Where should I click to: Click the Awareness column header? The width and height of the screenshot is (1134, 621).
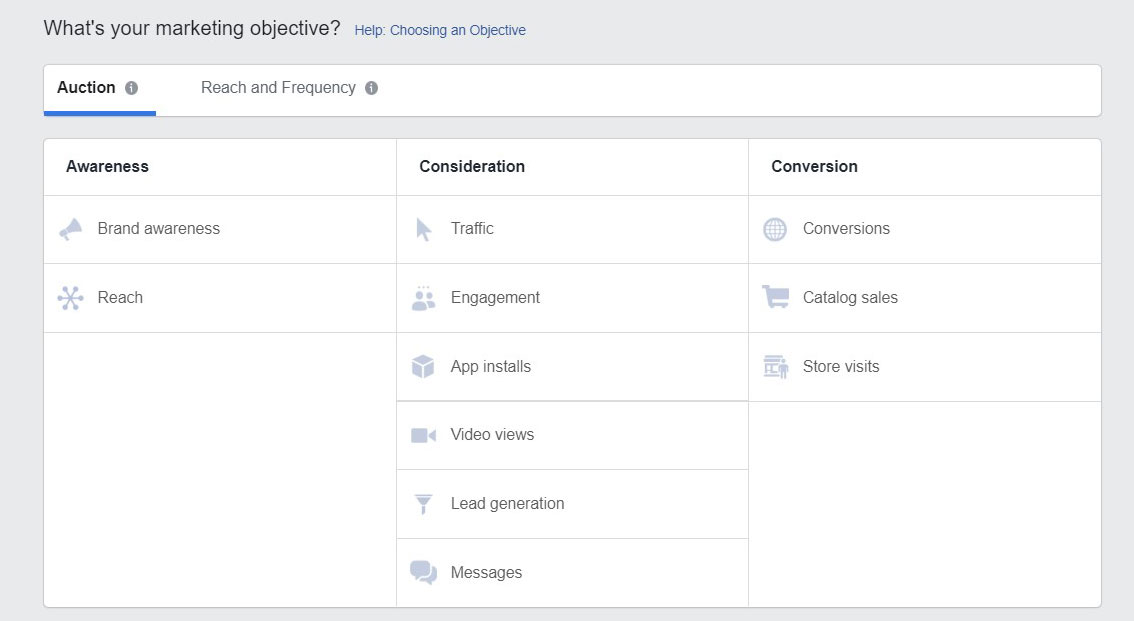(x=107, y=166)
